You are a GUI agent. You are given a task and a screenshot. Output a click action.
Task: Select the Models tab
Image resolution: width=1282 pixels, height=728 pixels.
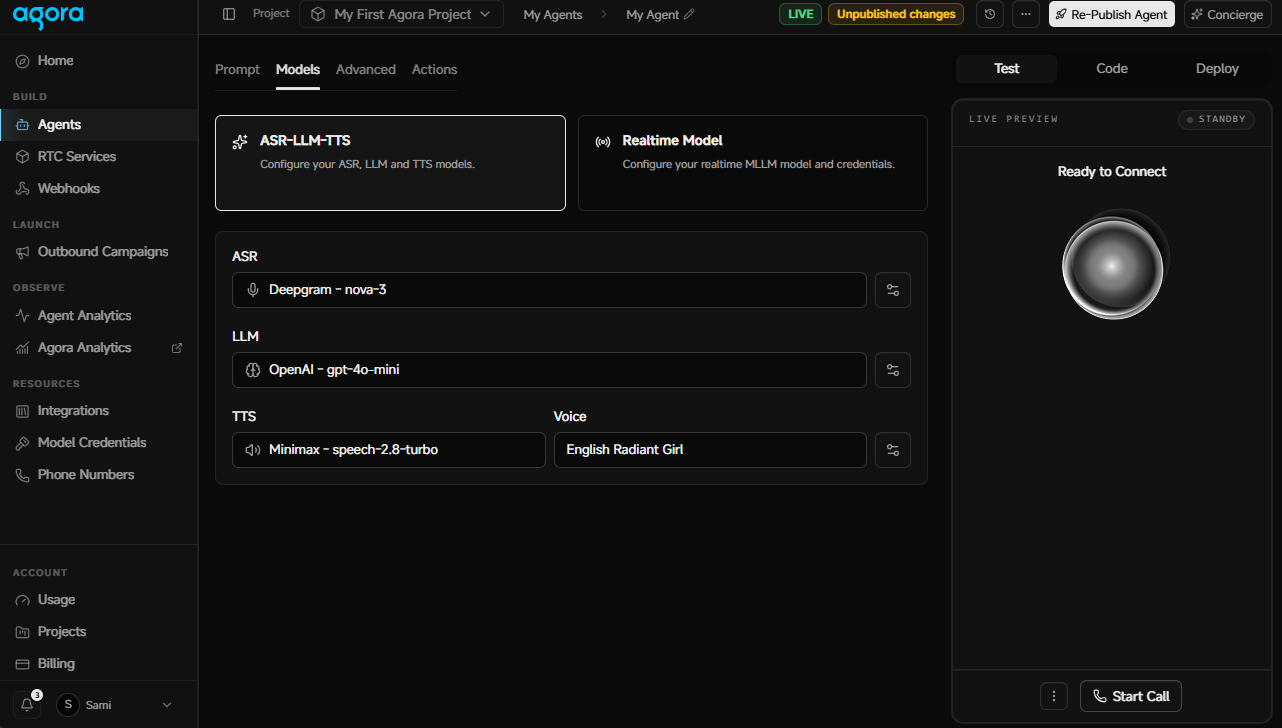pos(298,69)
